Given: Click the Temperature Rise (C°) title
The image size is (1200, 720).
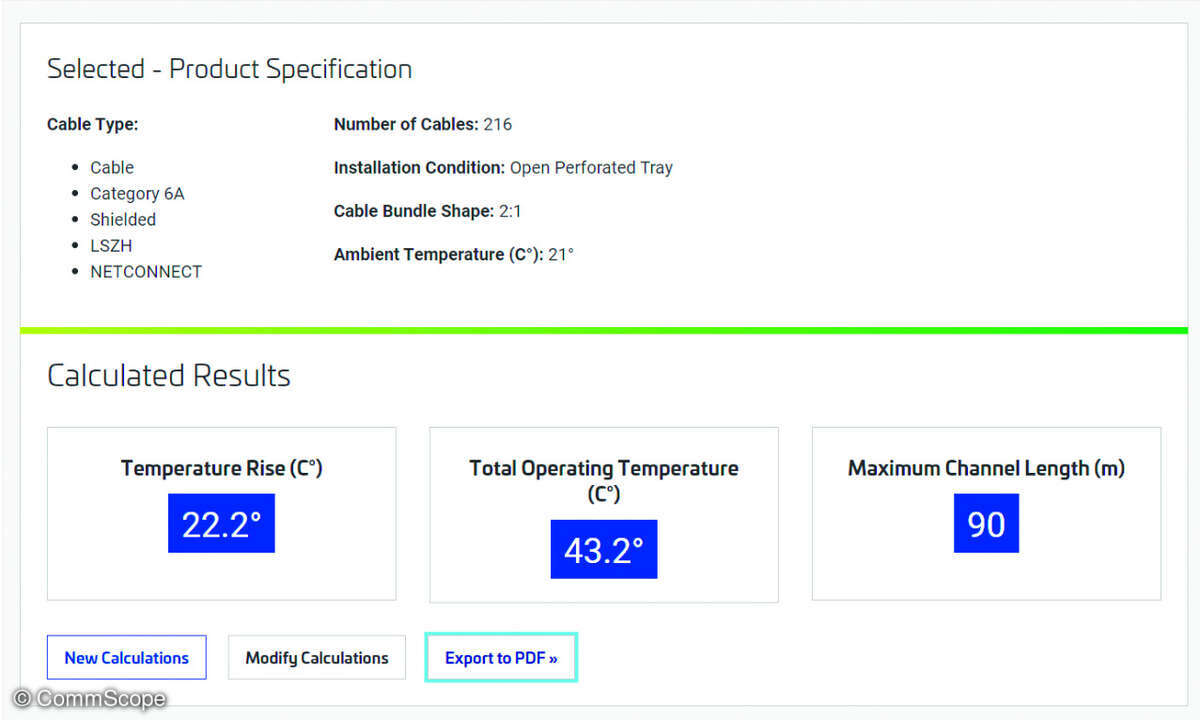Looking at the screenshot, I should click(x=221, y=468).
